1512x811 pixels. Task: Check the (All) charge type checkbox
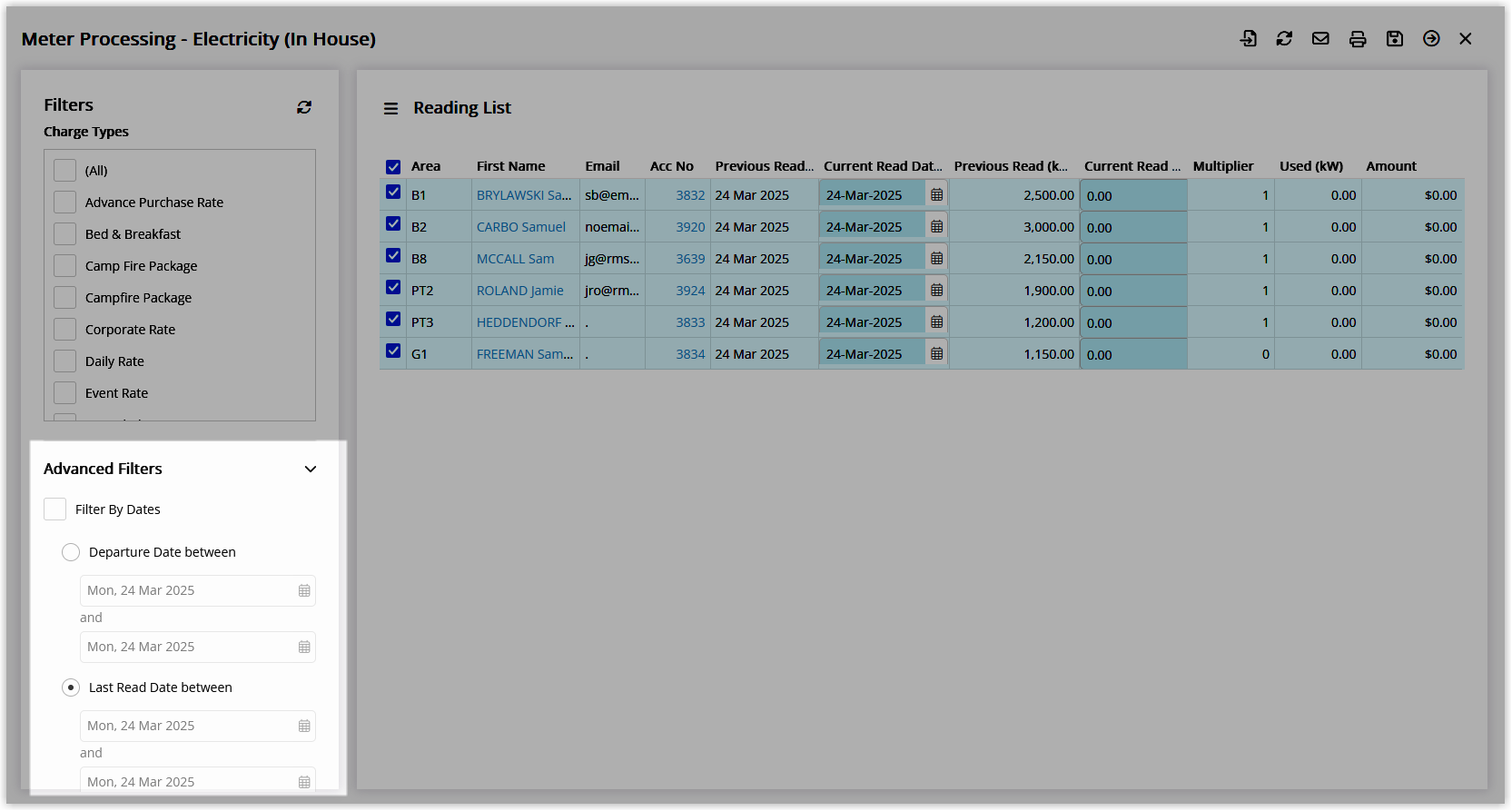click(x=64, y=170)
